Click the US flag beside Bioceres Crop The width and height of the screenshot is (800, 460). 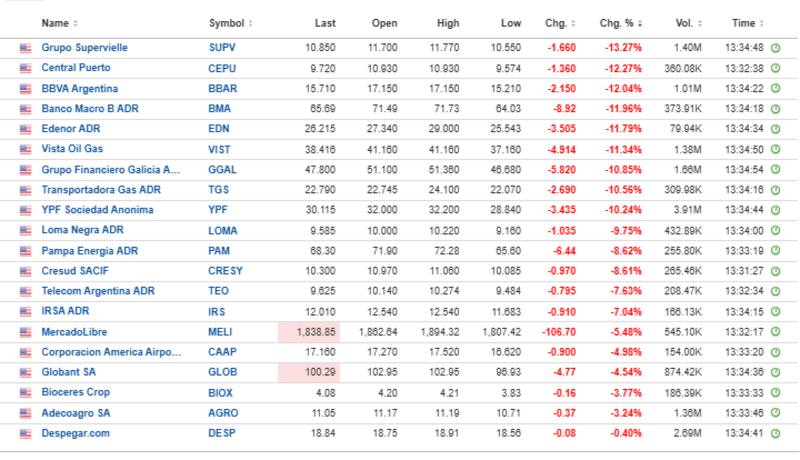coord(25,392)
